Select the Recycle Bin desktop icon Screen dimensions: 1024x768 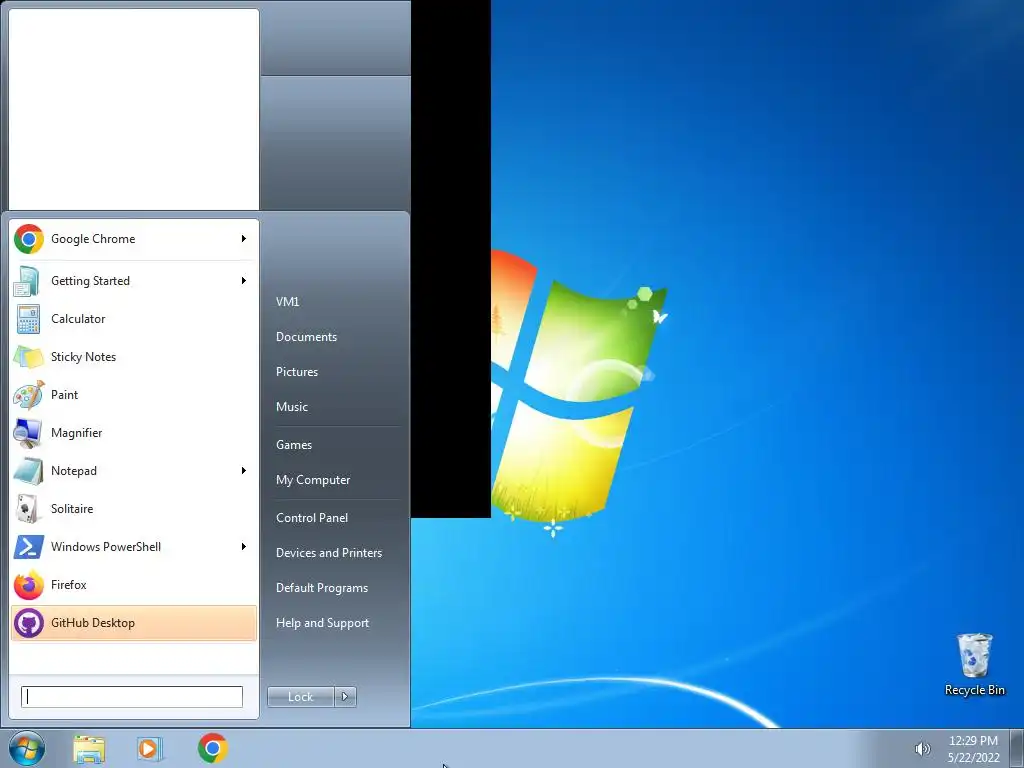click(974, 665)
